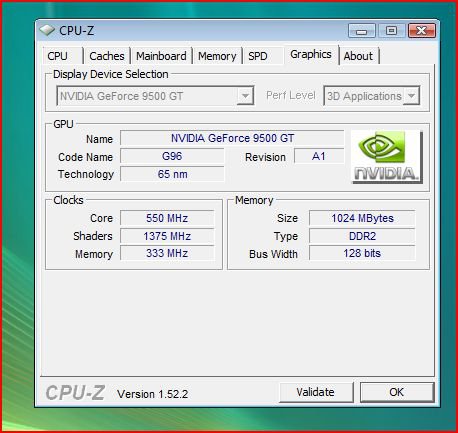Open the SPD tab
This screenshot has width=458, height=433.
click(x=258, y=56)
